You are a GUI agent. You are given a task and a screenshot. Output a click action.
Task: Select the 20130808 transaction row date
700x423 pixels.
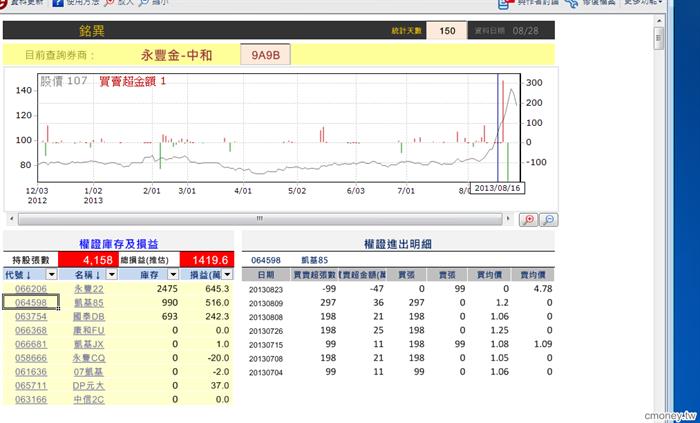coord(266,317)
